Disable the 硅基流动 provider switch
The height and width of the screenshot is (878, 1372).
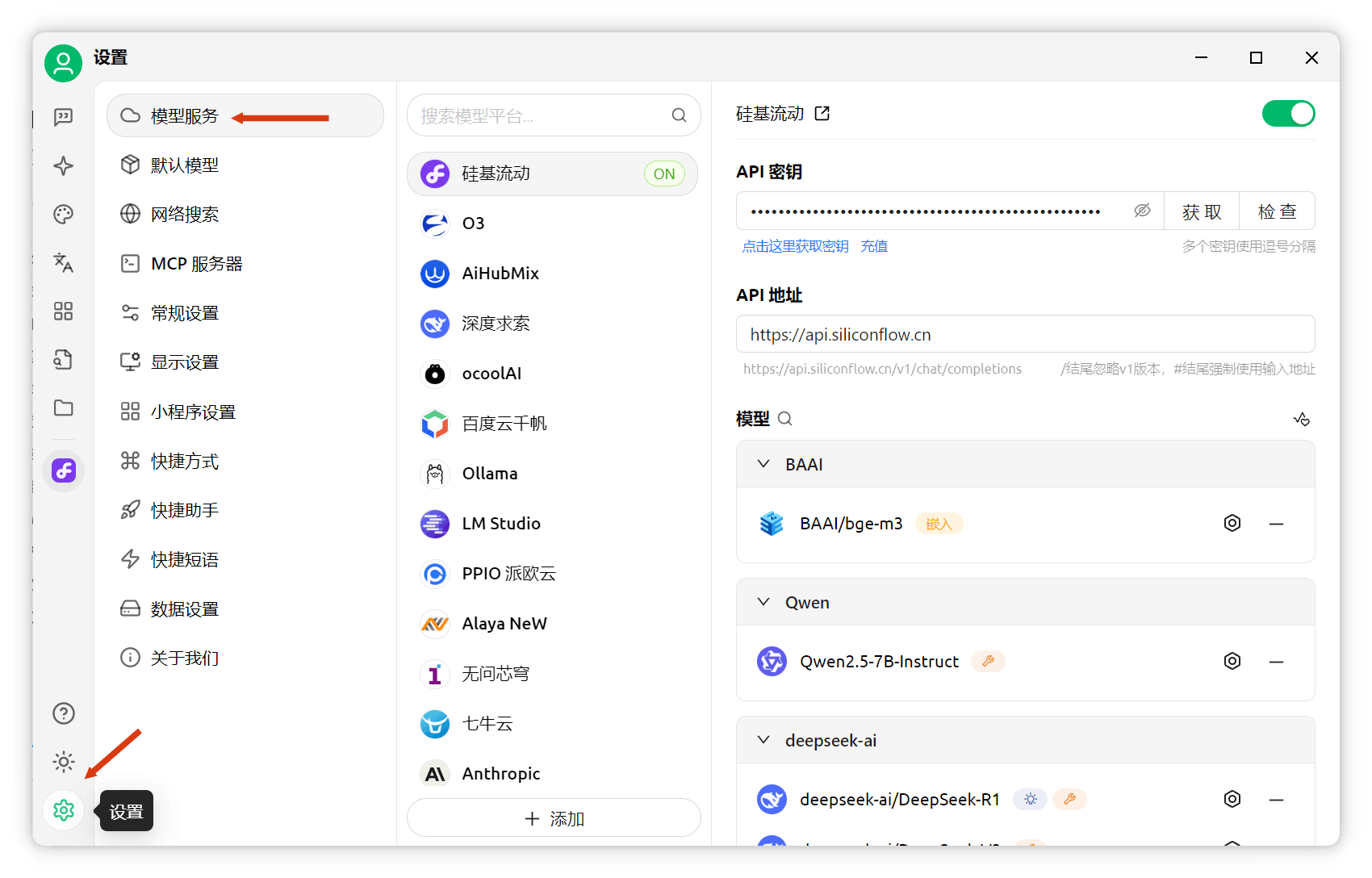coord(1288,114)
